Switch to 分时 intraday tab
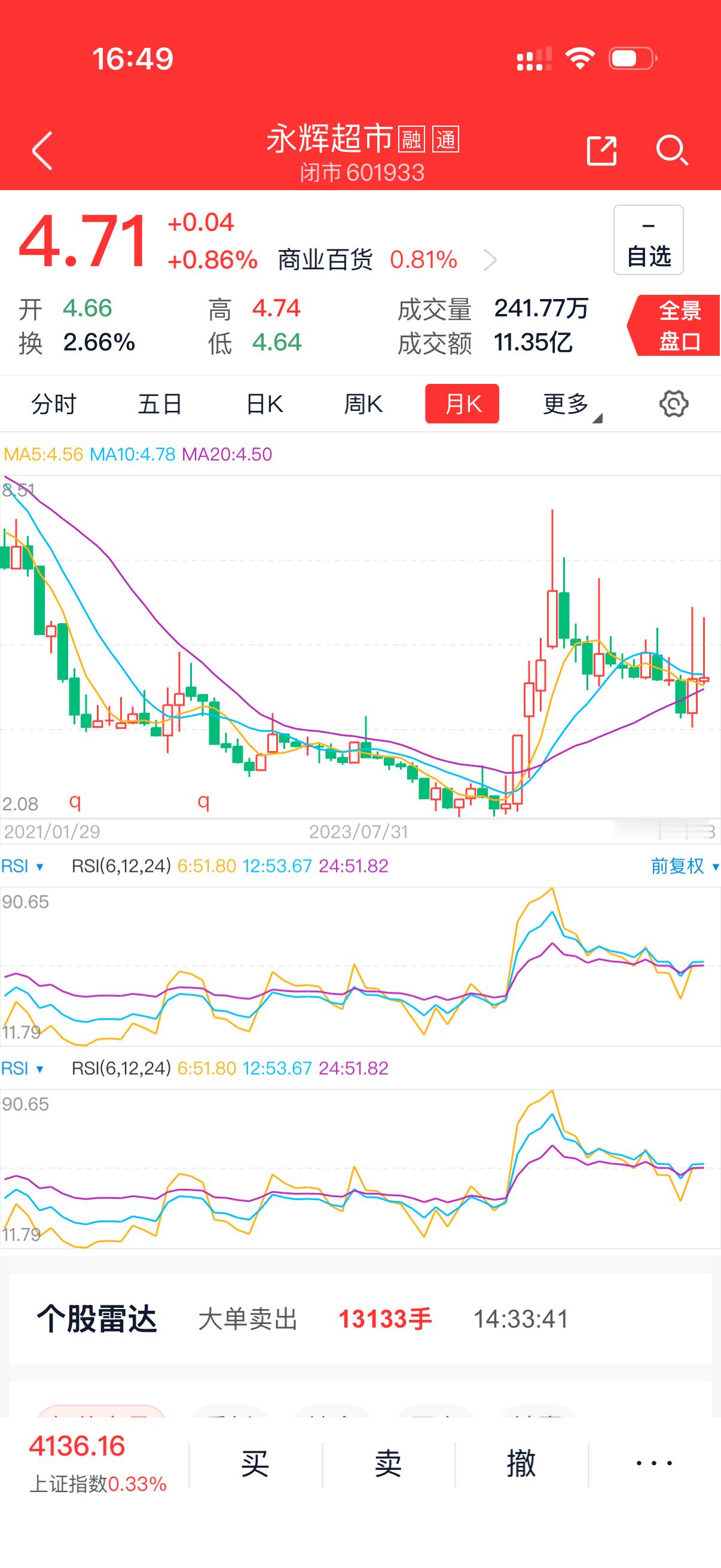The width and height of the screenshot is (721, 1568). coord(54,404)
